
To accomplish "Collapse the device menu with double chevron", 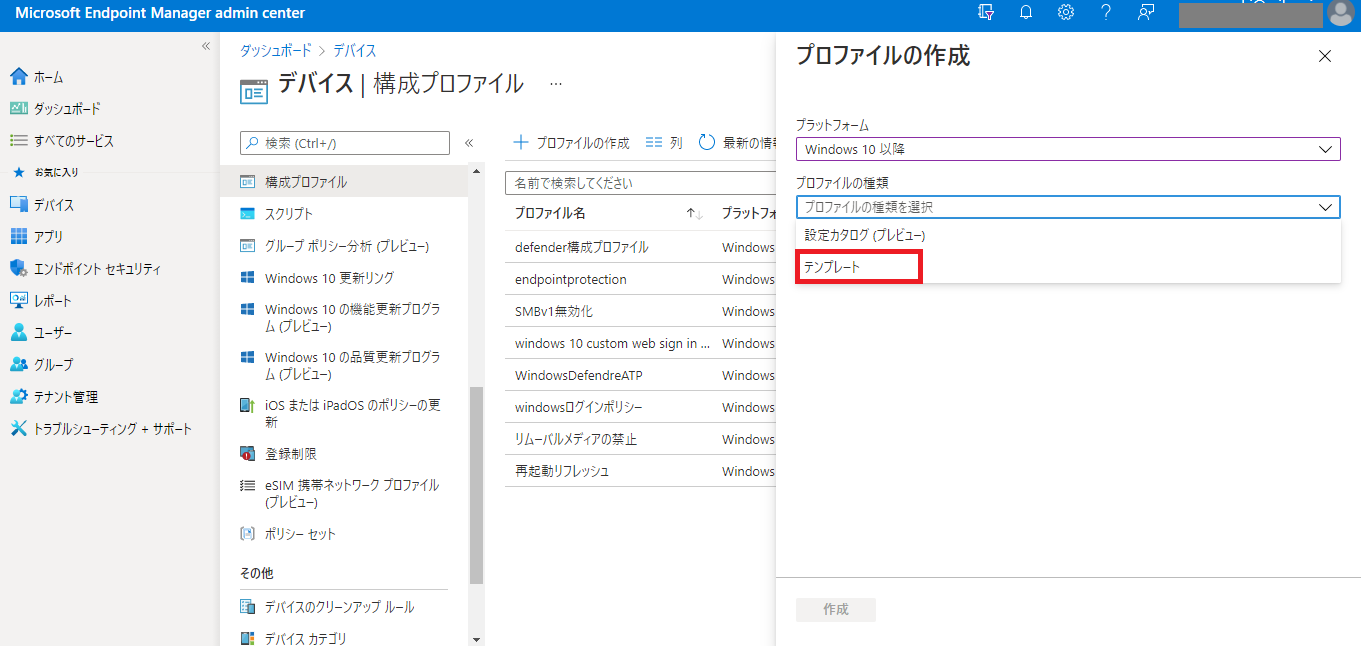I will pyautogui.click(x=469, y=143).
